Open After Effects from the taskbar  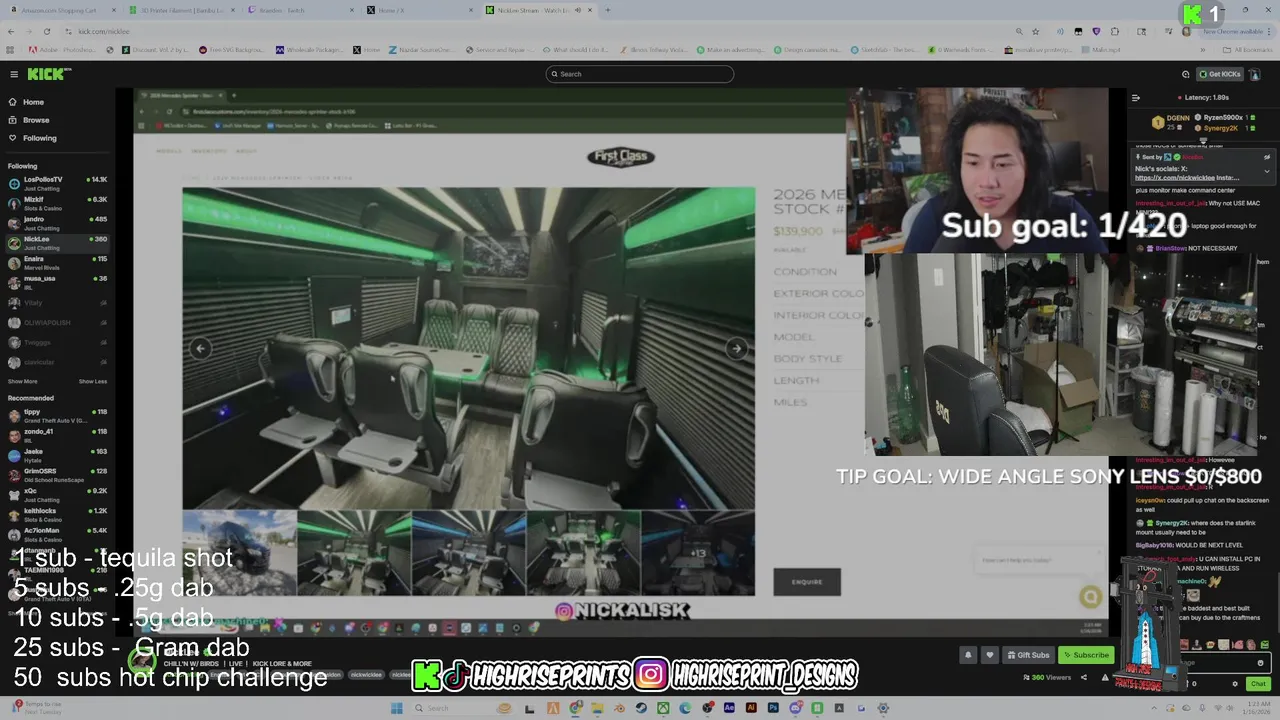[729, 708]
